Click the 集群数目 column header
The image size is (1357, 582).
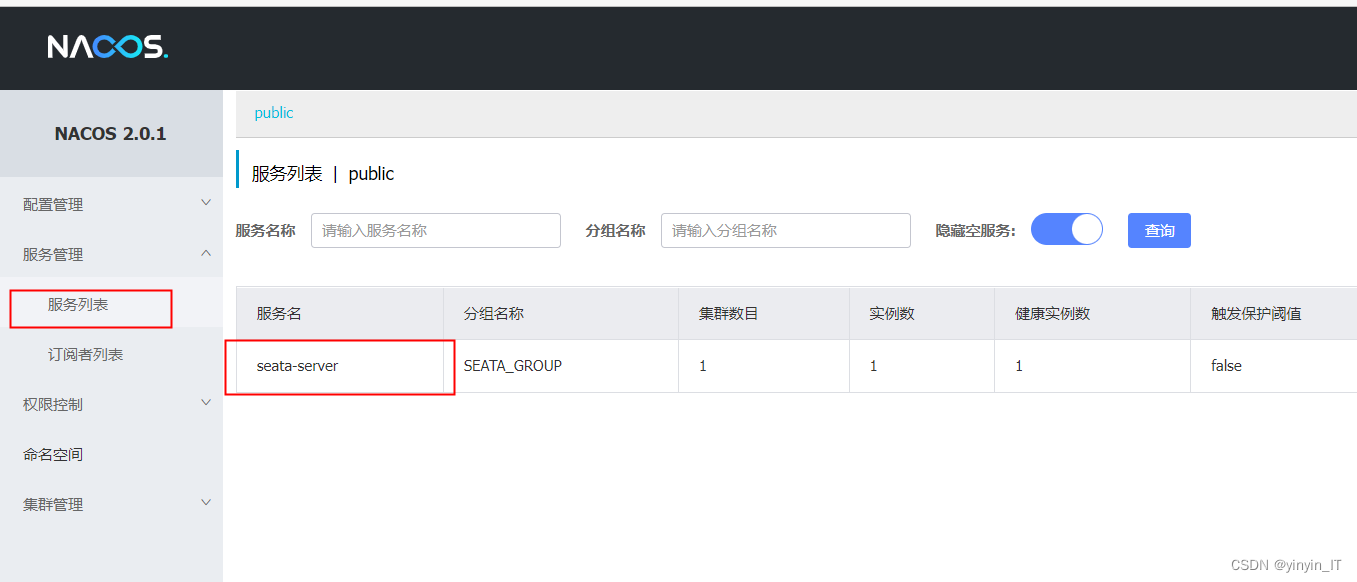[764, 313]
